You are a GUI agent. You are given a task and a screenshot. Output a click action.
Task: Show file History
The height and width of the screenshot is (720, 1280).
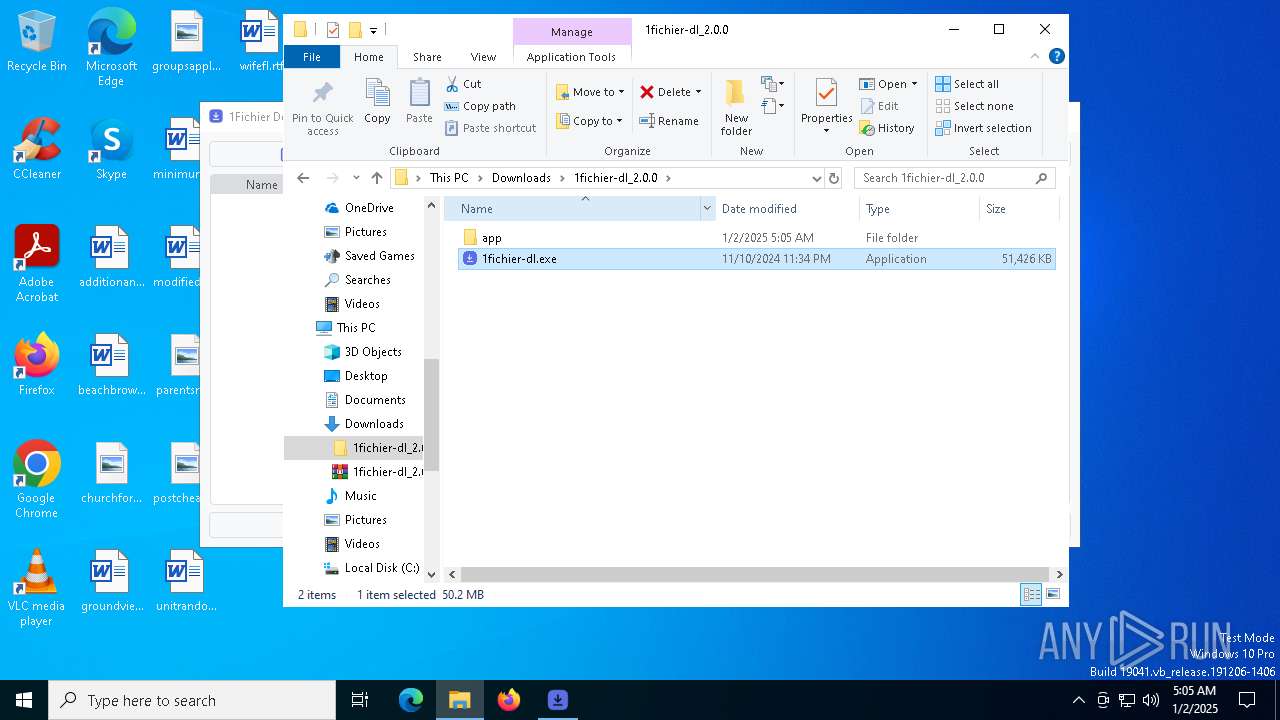[x=887, y=128]
